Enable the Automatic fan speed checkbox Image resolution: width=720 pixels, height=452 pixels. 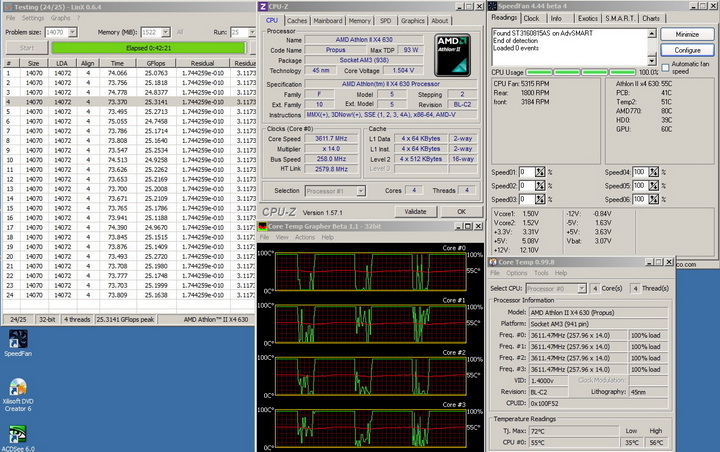click(667, 67)
